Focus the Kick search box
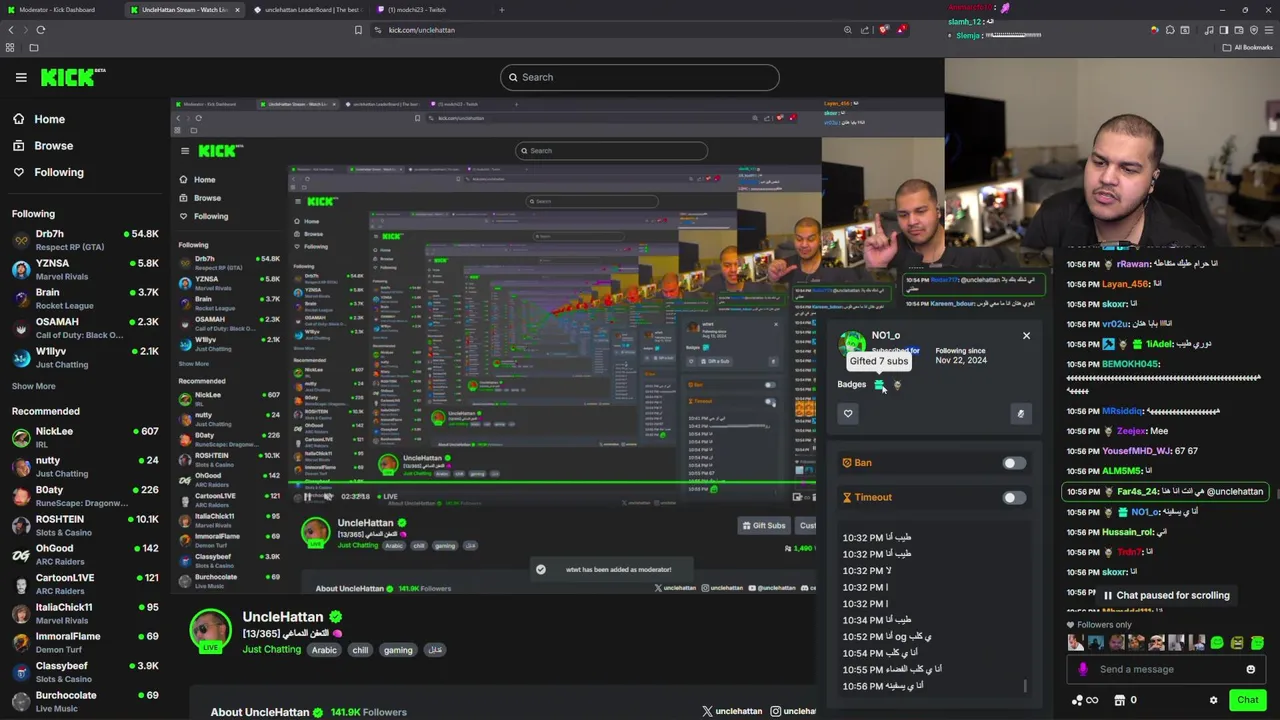Screen dimensions: 1280x720 (640, 77)
